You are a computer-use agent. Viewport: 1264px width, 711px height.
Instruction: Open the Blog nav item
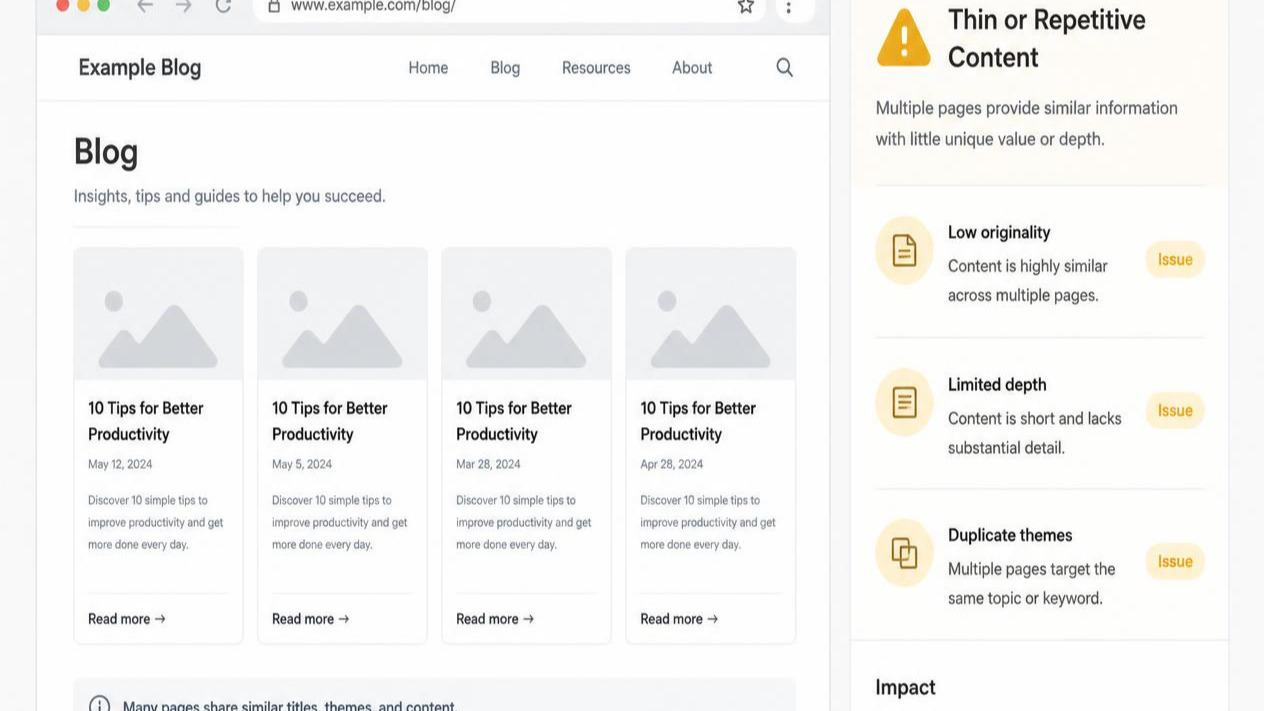tap(505, 68)
